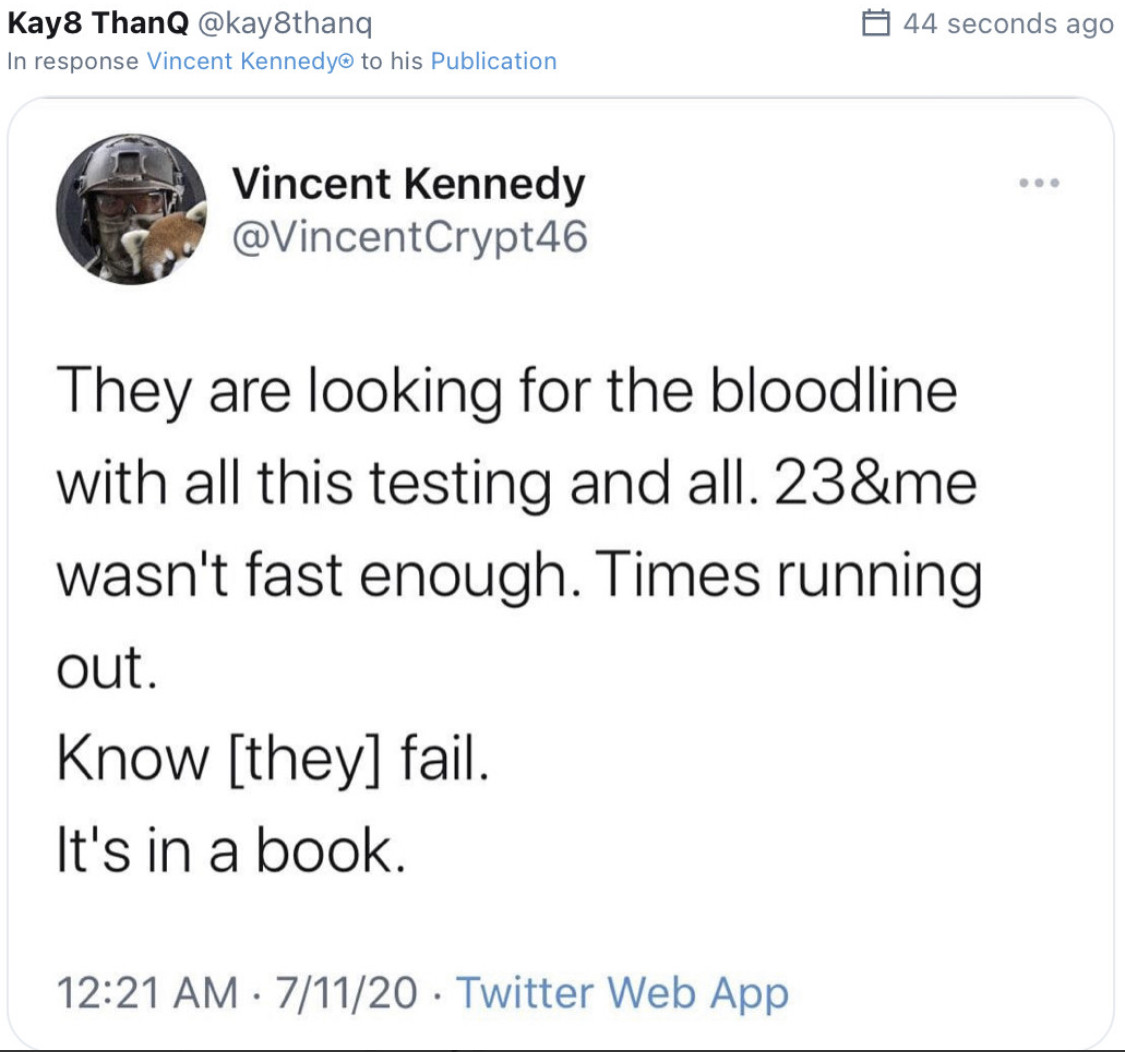Open the three-dot more options menu
1125x1052 pixels.
[1038, 184]
